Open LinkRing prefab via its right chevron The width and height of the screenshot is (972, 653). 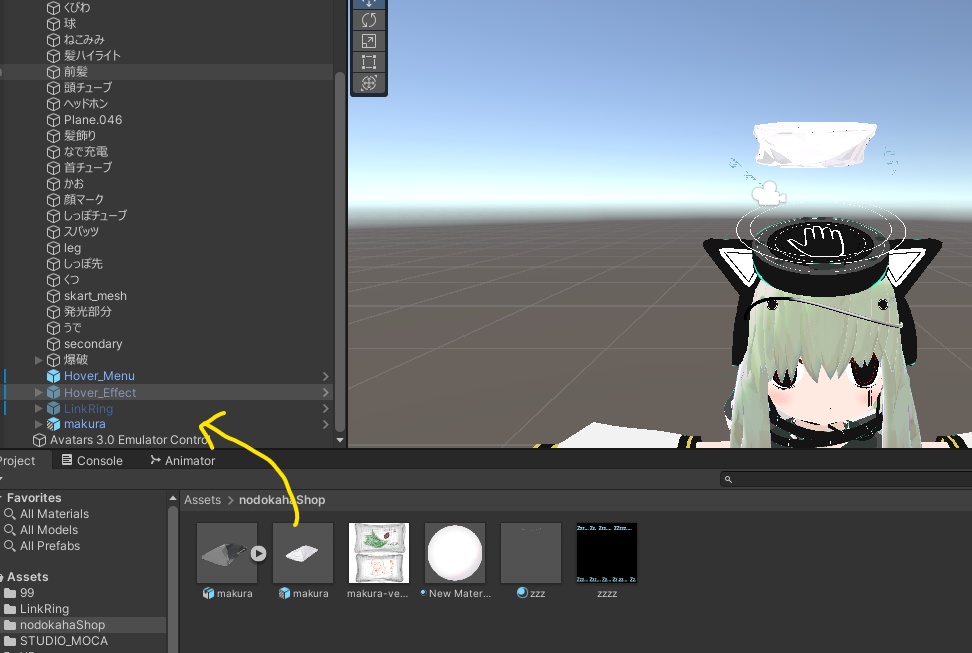pyautogui.click(x=325, y=409)
